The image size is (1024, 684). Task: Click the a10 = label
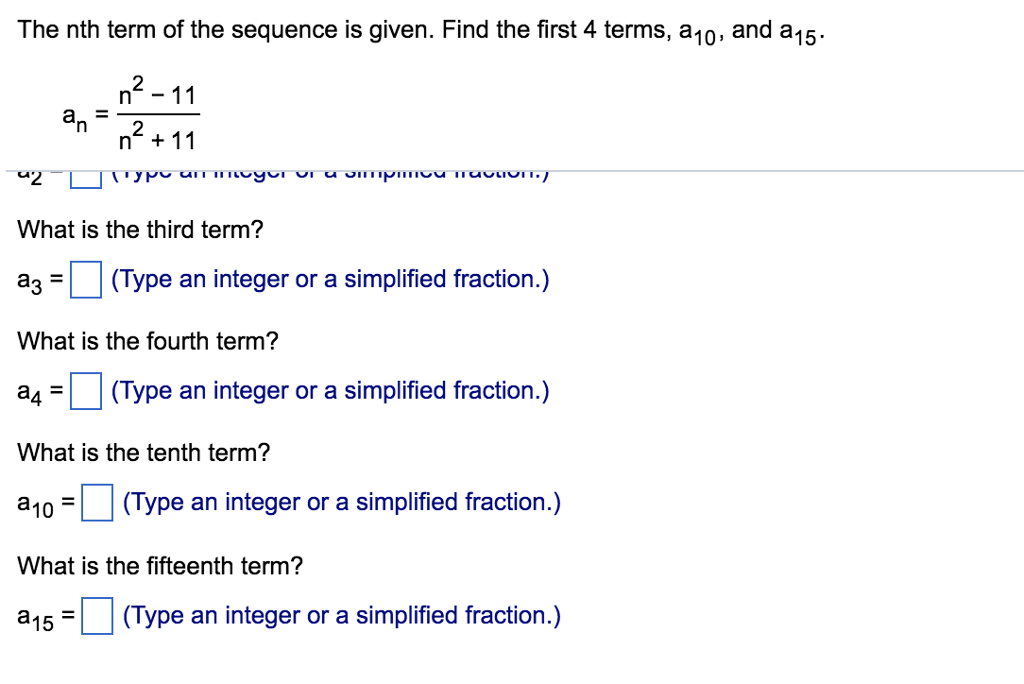coord(47,503)
